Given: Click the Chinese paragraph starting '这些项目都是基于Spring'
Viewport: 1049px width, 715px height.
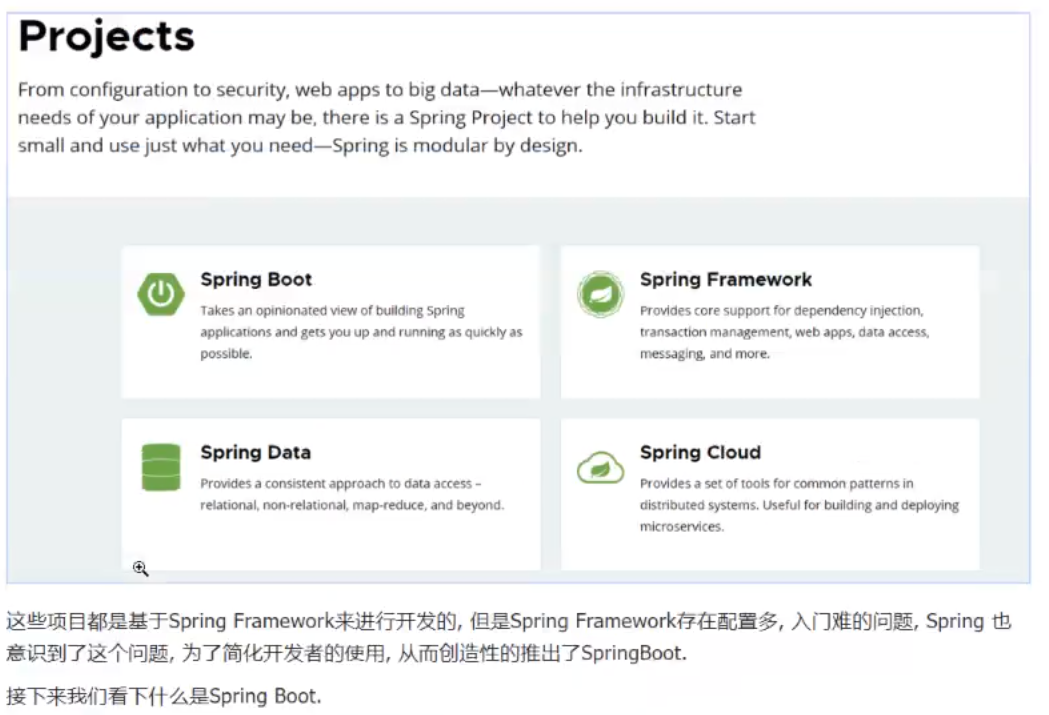Looking at the screenshot, I should (x=508, y=637).
